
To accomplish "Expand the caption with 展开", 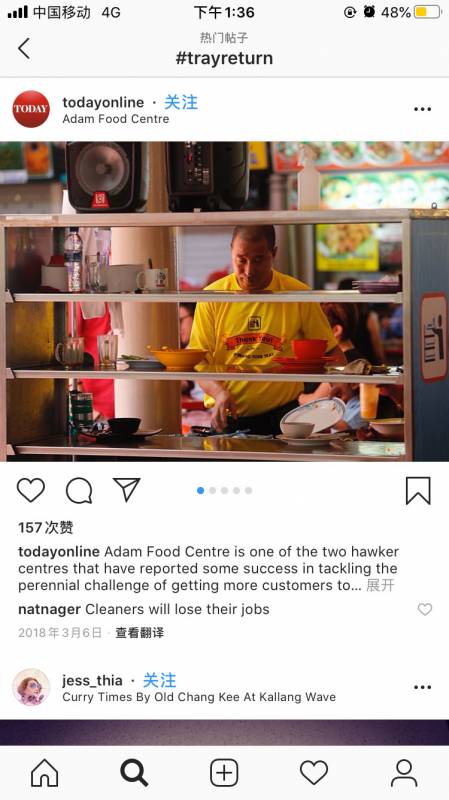I will click(x=380, y=585).
